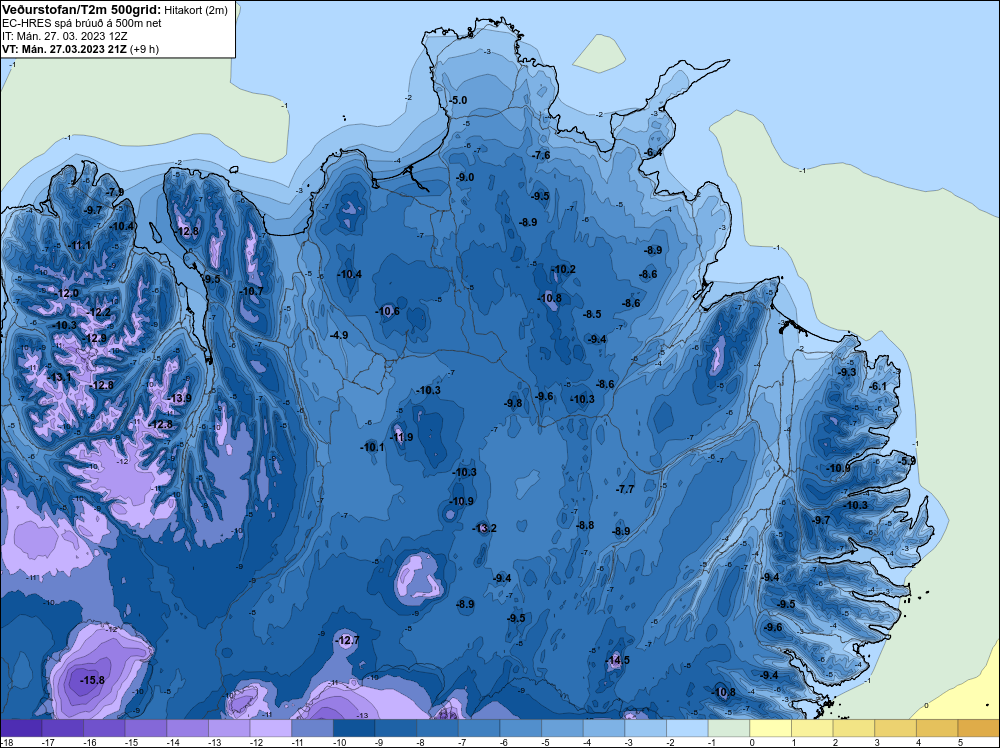Click the -4.9 temperature value
The width and height of the screenshot is (1000, 748).
click(x=339, y=335)
